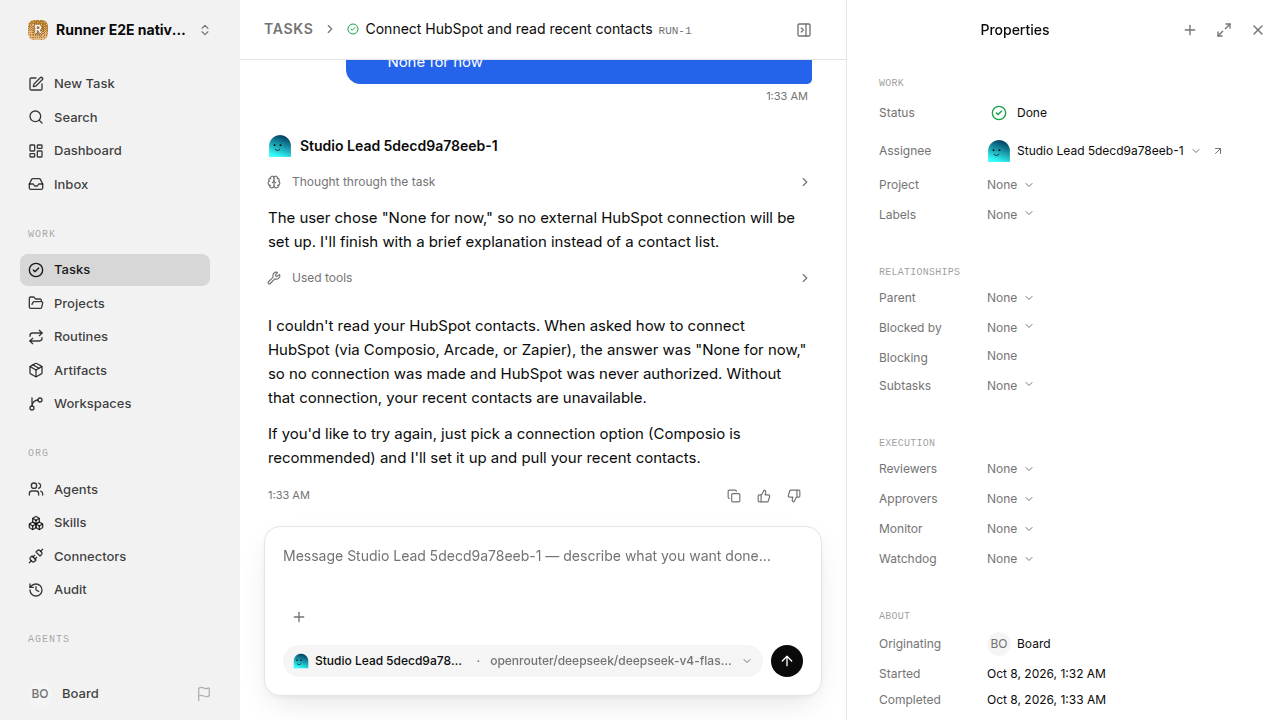Send the message with arrow button

[787, 661]
